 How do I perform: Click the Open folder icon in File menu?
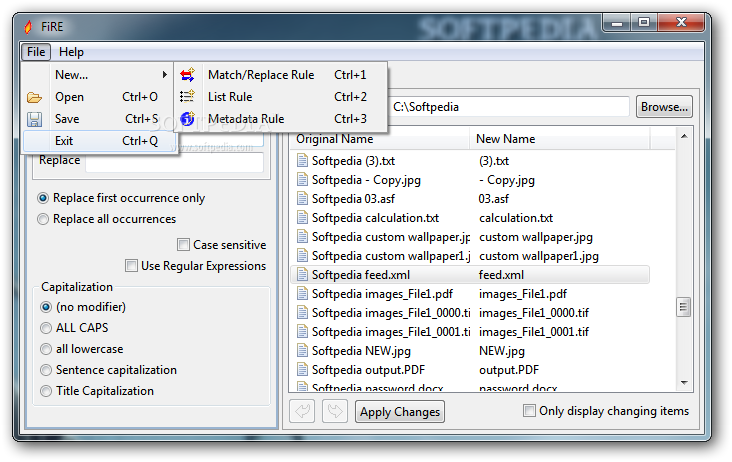coord(34,97)
